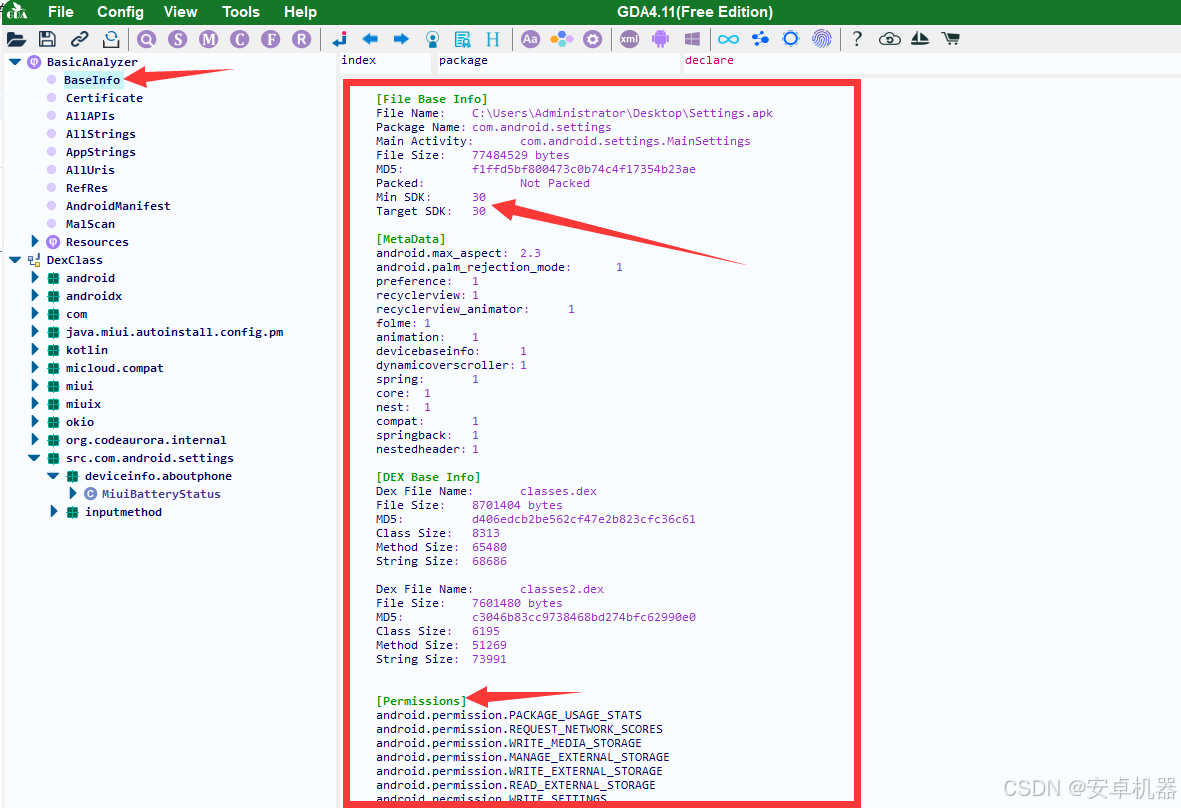Select AllUris in the tree

pyautogui.click(x=90, y=170)
